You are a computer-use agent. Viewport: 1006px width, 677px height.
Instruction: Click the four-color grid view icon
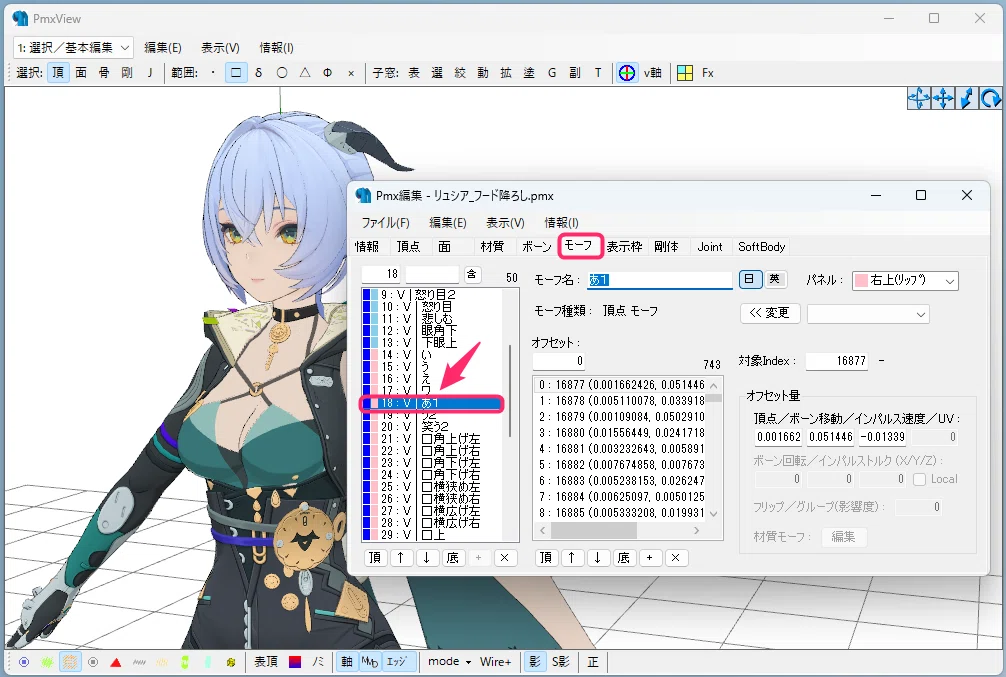coord(685,73)
